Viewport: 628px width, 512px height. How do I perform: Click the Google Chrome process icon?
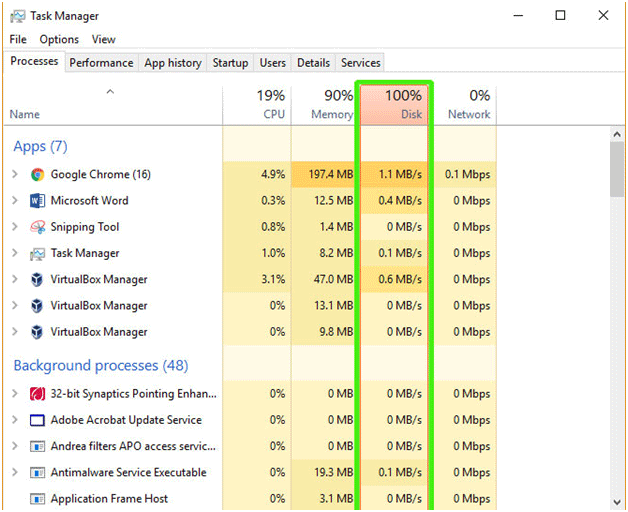coord(37,175)
